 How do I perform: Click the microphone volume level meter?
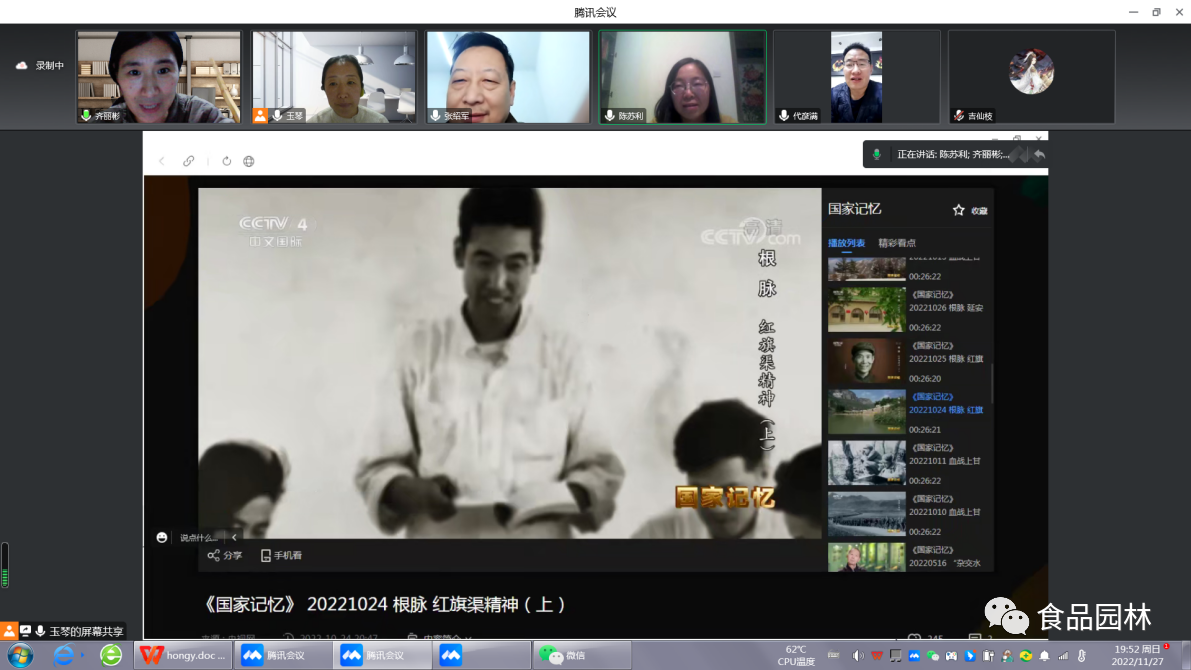(x=5, y=565)
